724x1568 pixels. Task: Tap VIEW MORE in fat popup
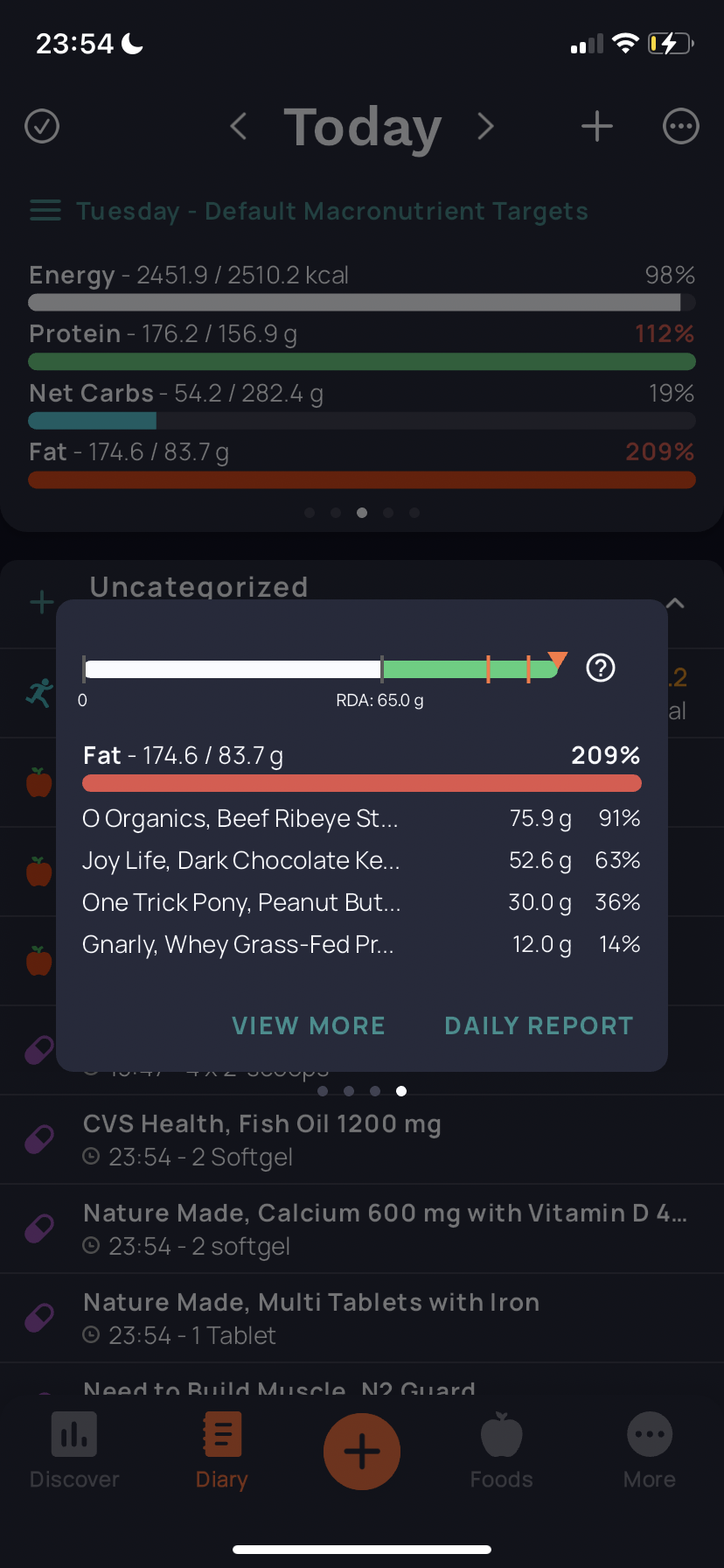pos(309,1025)
